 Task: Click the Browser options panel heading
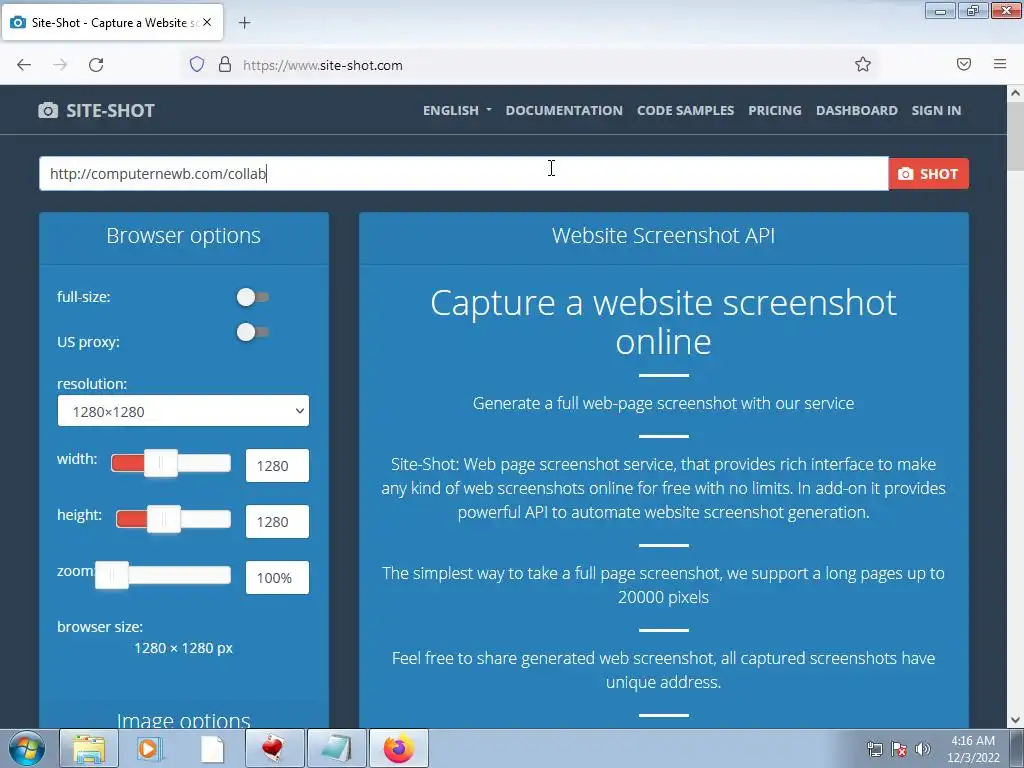click(x=184, y=235)
